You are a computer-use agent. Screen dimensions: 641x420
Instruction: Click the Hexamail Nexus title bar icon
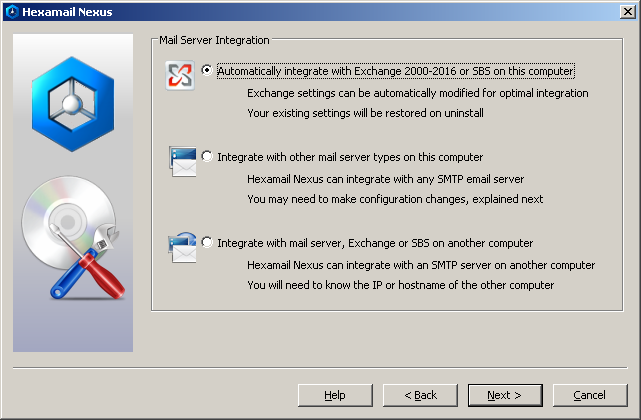click(12, 11)
